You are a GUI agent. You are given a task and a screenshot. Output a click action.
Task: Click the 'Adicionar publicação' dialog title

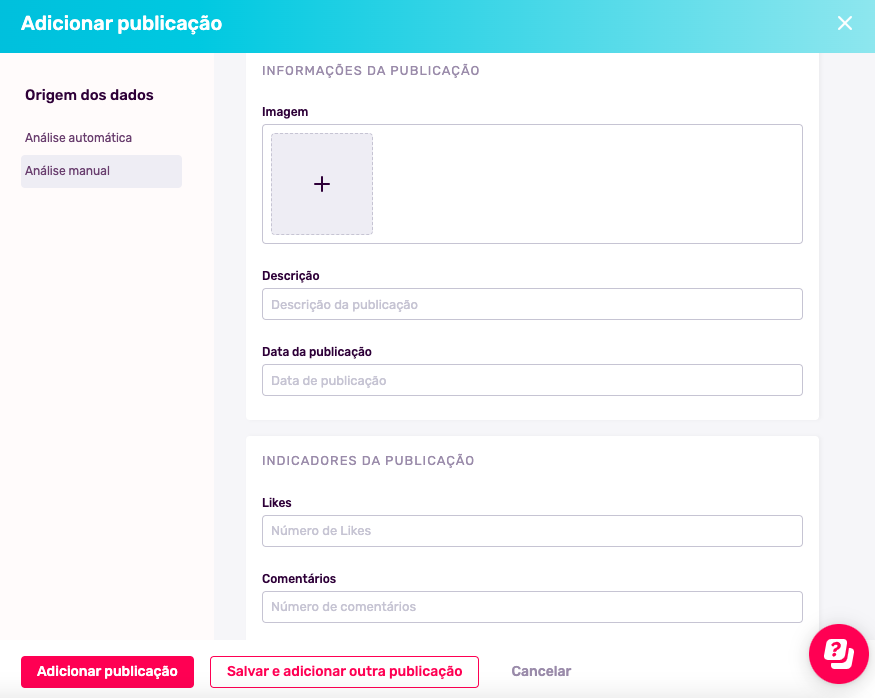point(122,23)
